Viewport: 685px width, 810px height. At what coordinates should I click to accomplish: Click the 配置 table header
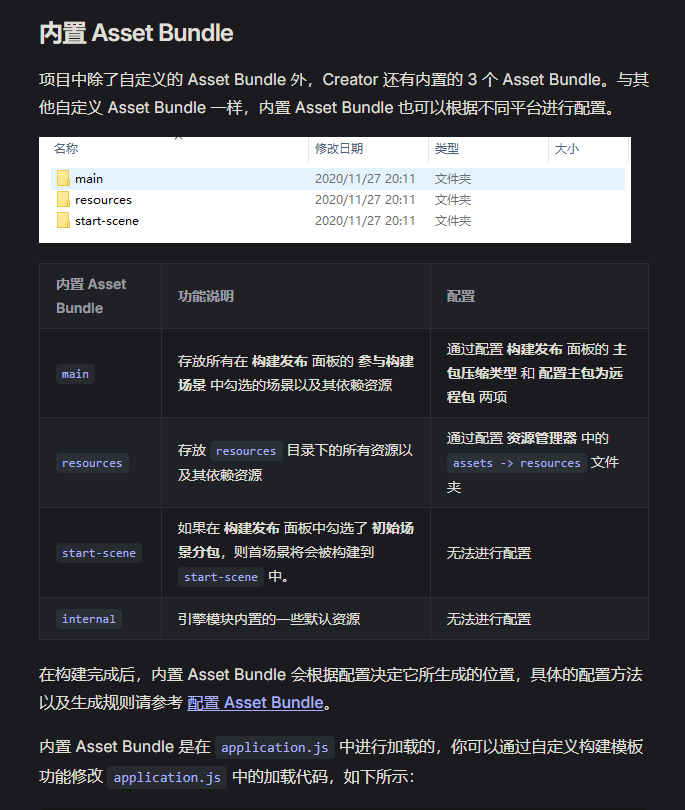pyautogui.click(x=461, y=296)
